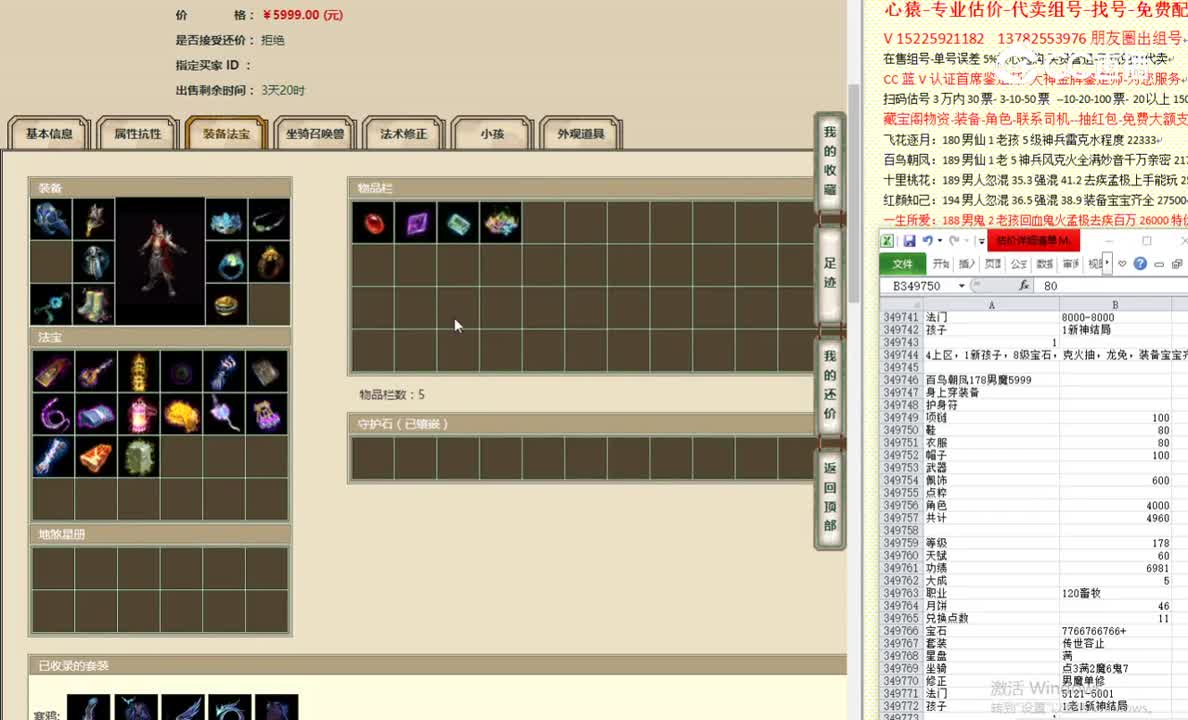
Task: Click the blue Help question mark icon in Excel
Action: click(1139, 263)
